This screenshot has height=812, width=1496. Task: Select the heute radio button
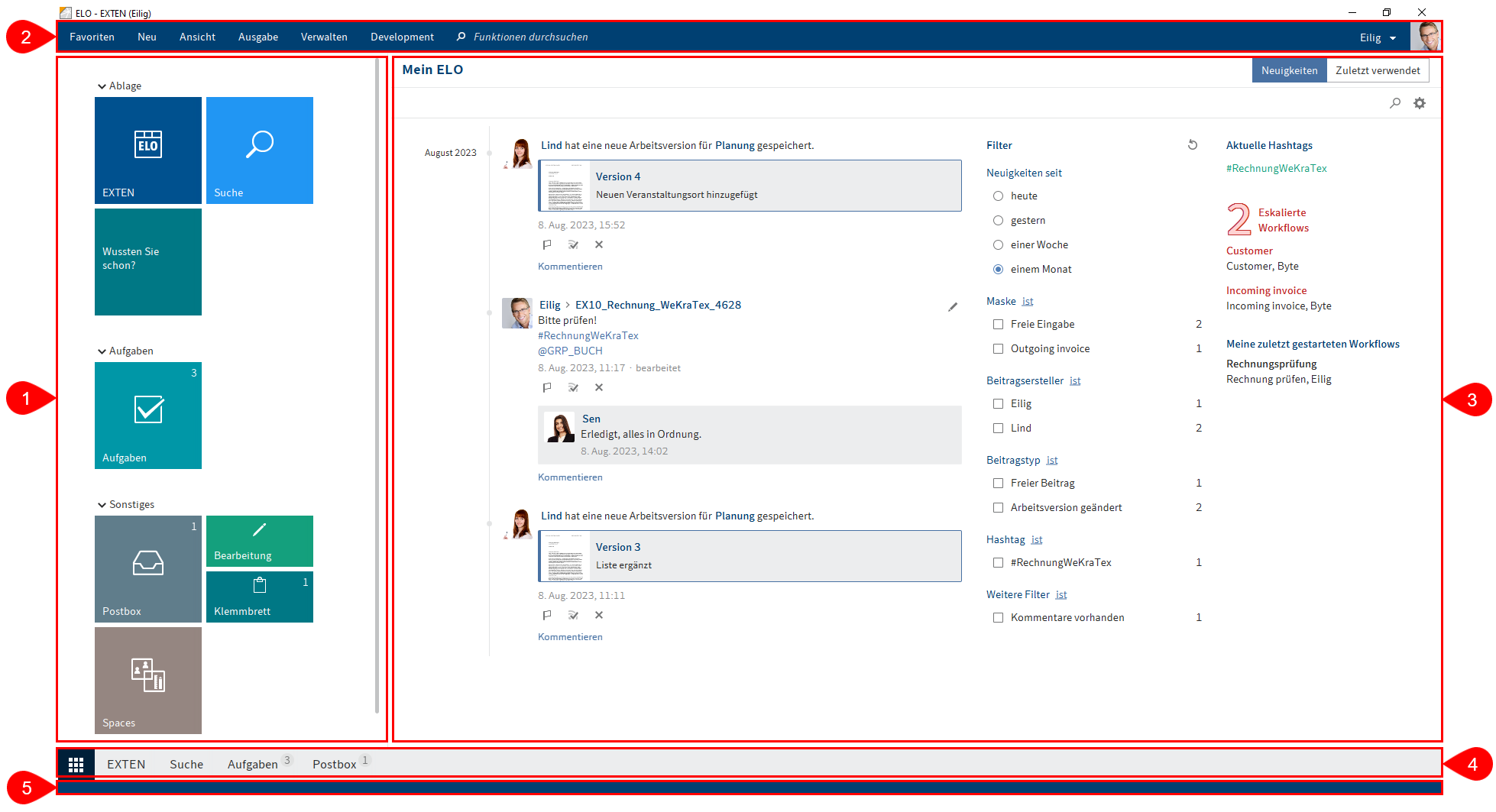[998, 196]
